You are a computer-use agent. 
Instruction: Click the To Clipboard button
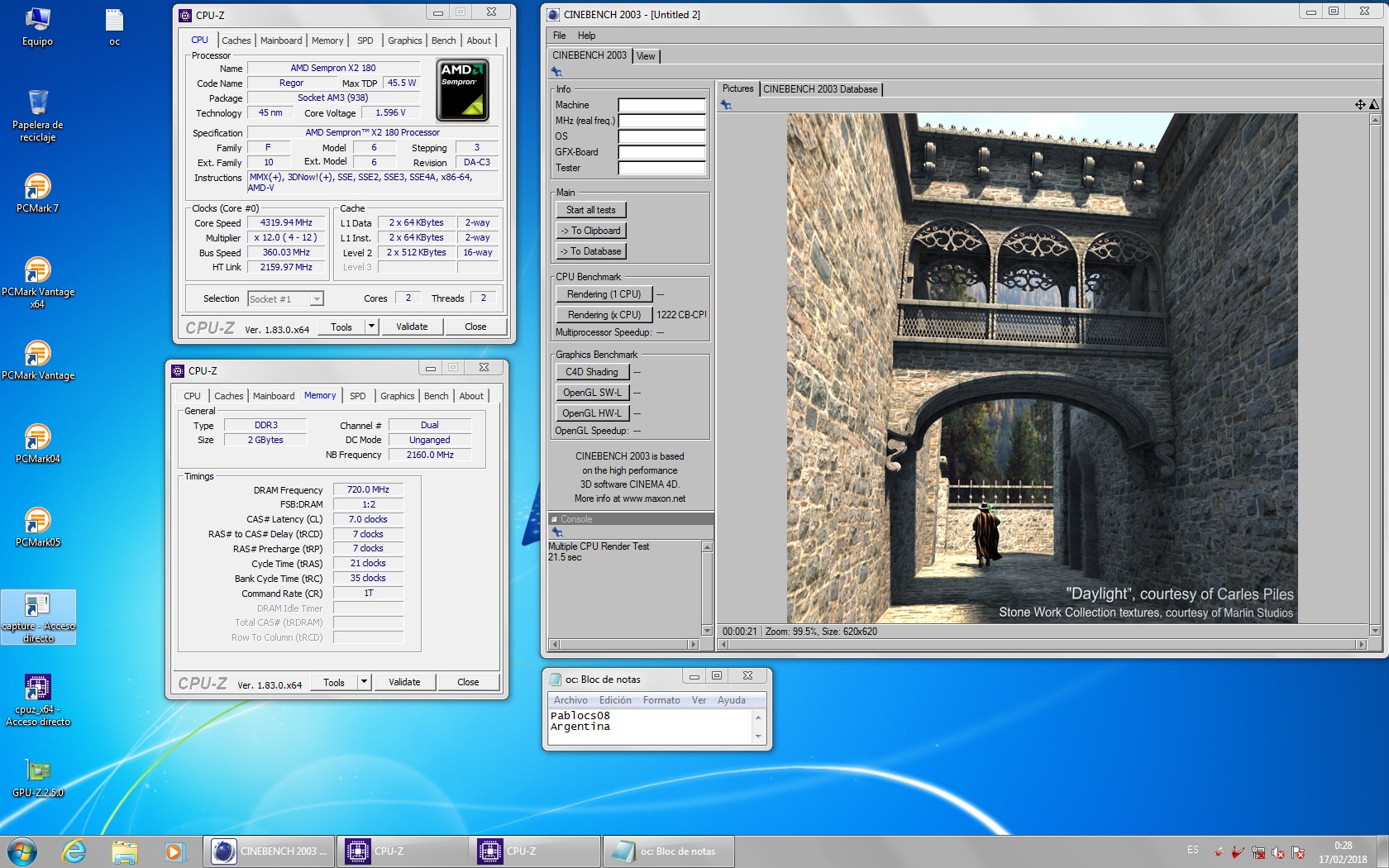pos(590,231)
